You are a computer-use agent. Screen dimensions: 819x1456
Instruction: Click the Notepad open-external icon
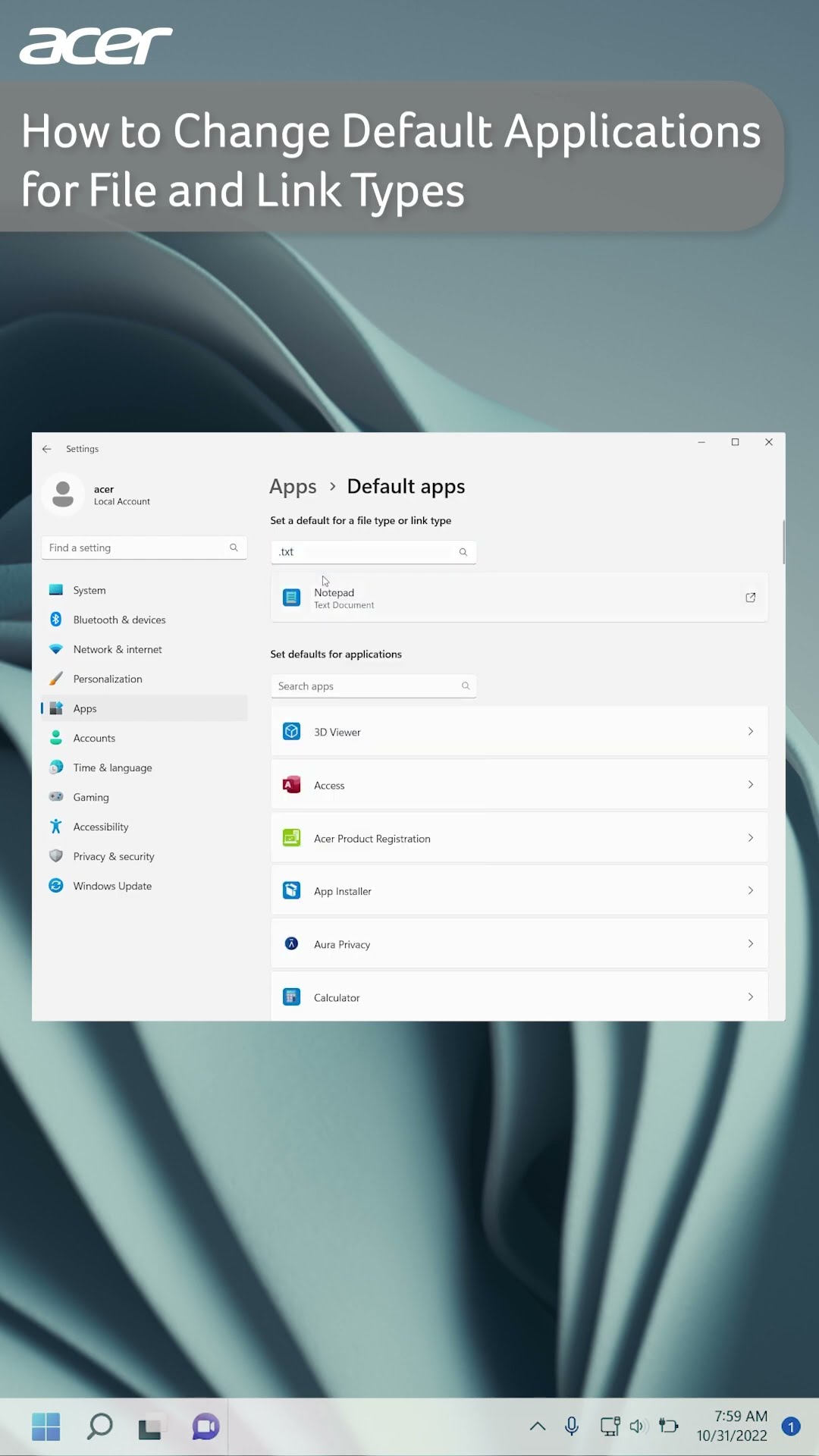(751, 598)
